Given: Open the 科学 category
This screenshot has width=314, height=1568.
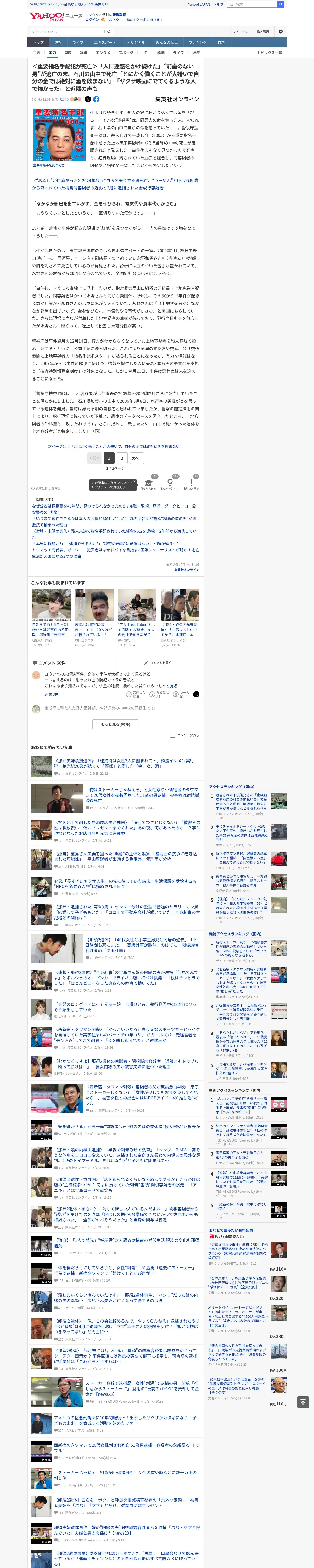Looking at the screenshot, I should [161, 53].
